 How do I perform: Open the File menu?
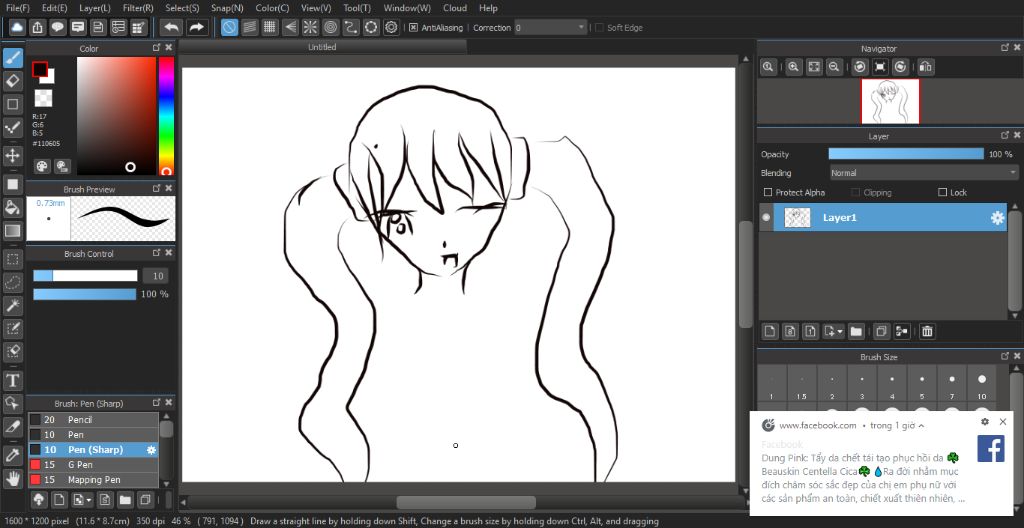[18, 8]
